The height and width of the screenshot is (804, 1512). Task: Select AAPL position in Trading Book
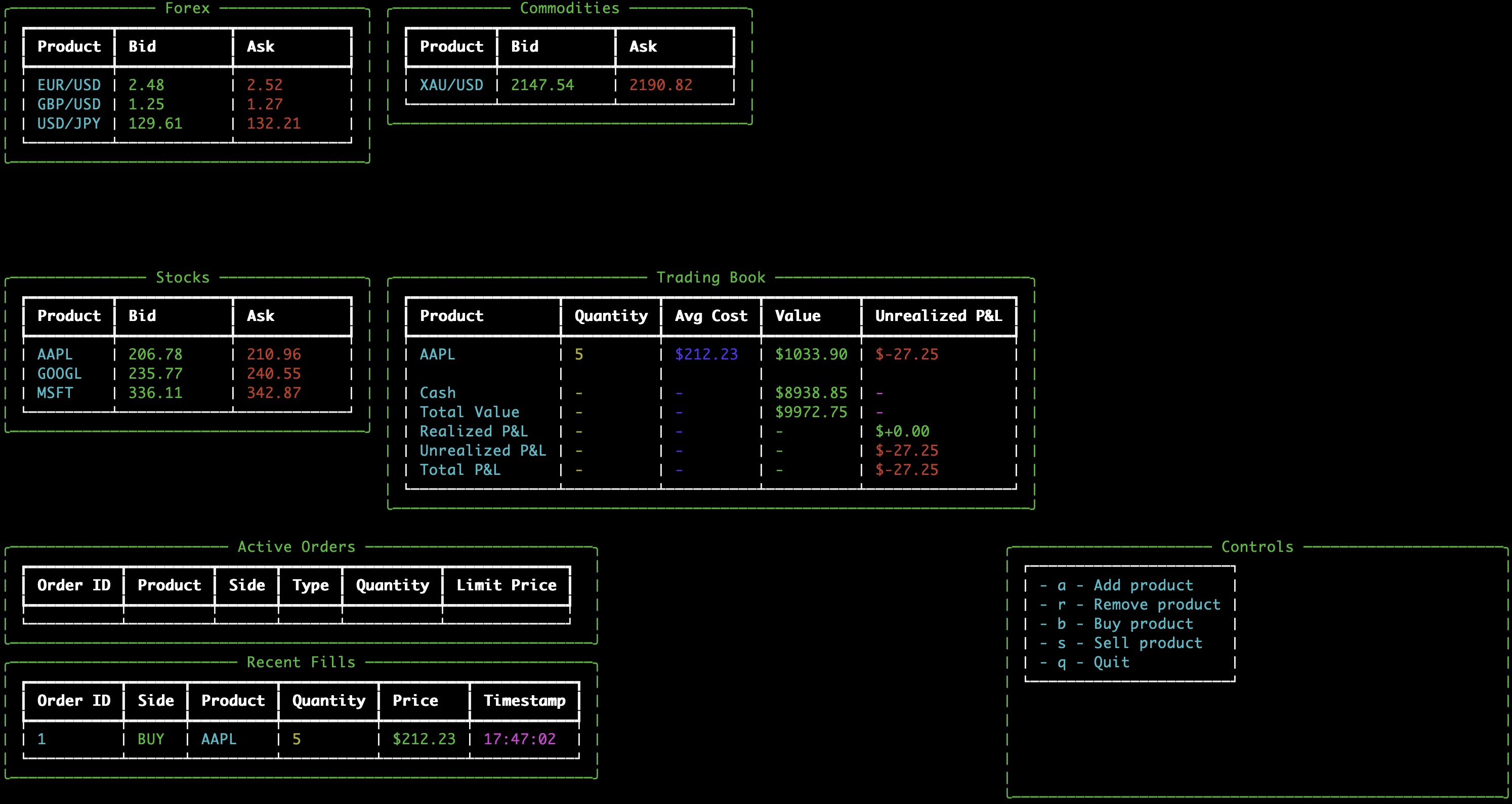(x=437, y=355)
